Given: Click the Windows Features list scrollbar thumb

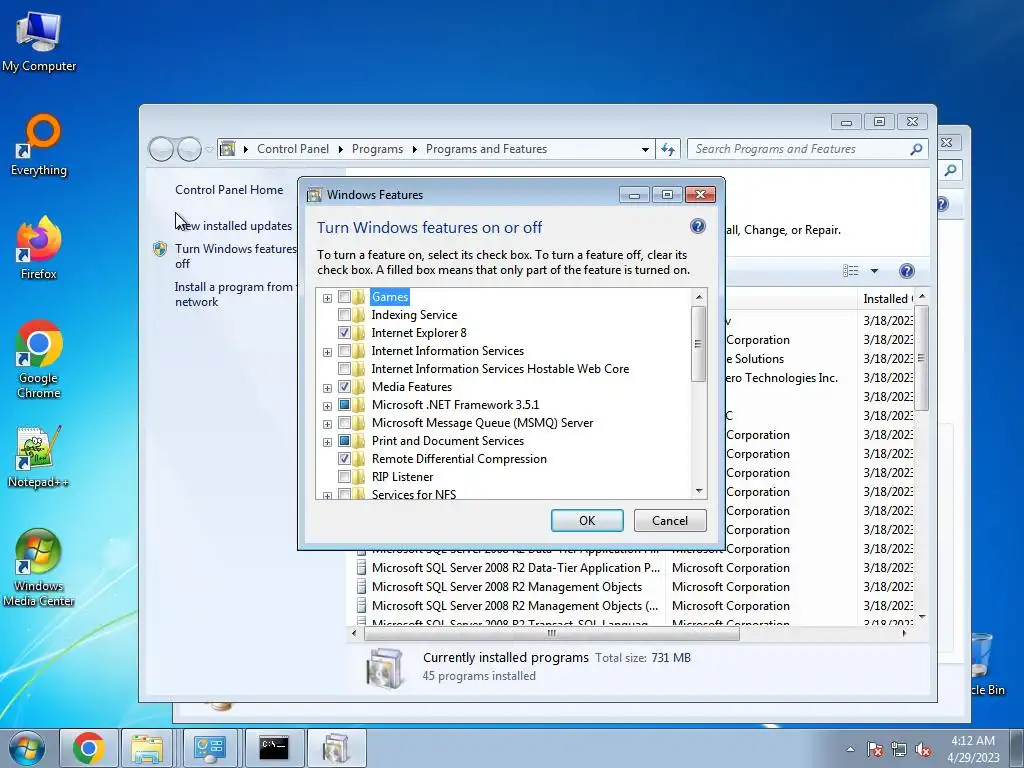Looking at the screenshot, I should (x=698, y=344).
